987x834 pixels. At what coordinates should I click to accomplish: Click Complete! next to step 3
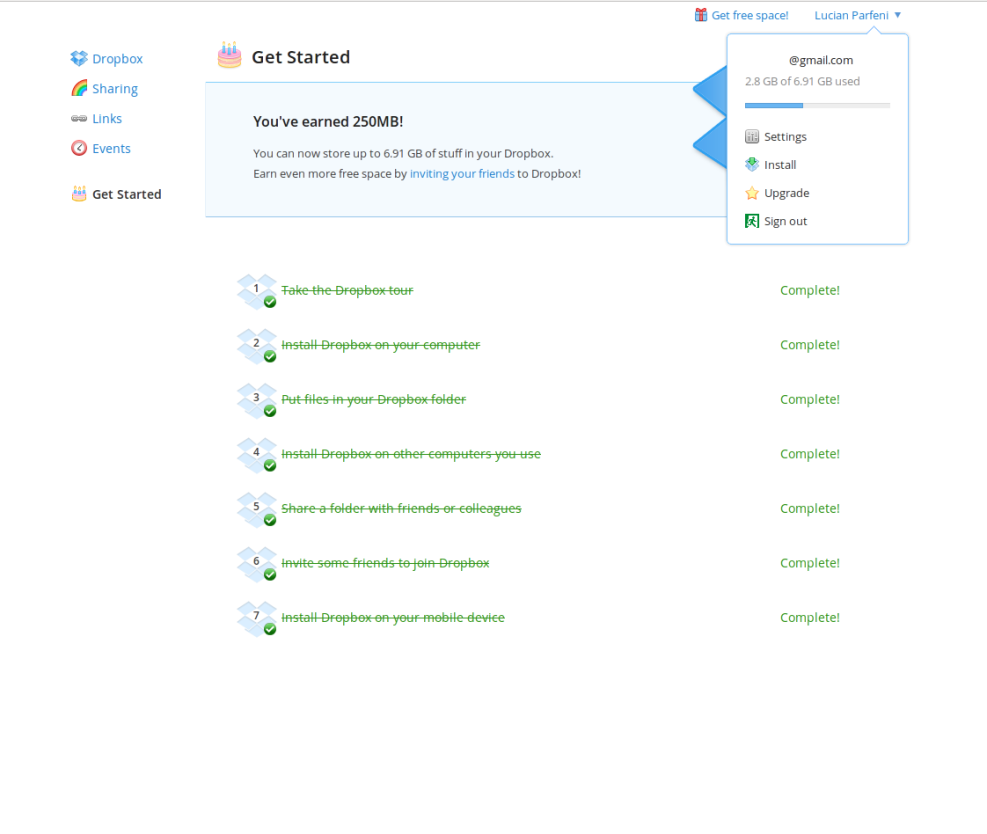[809, 399]
